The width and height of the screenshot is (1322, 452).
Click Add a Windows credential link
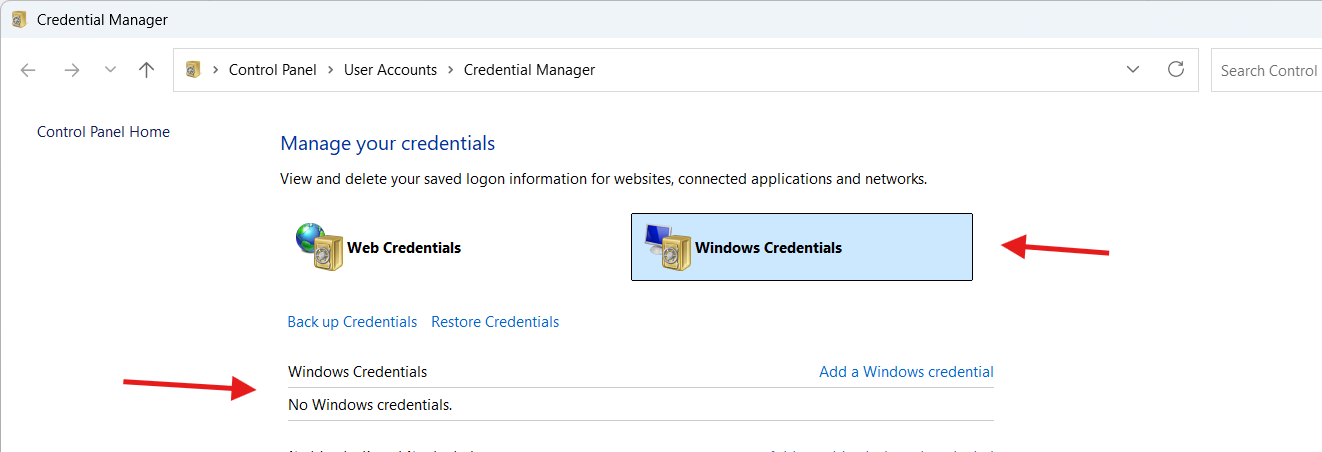(x=906, y=372)
